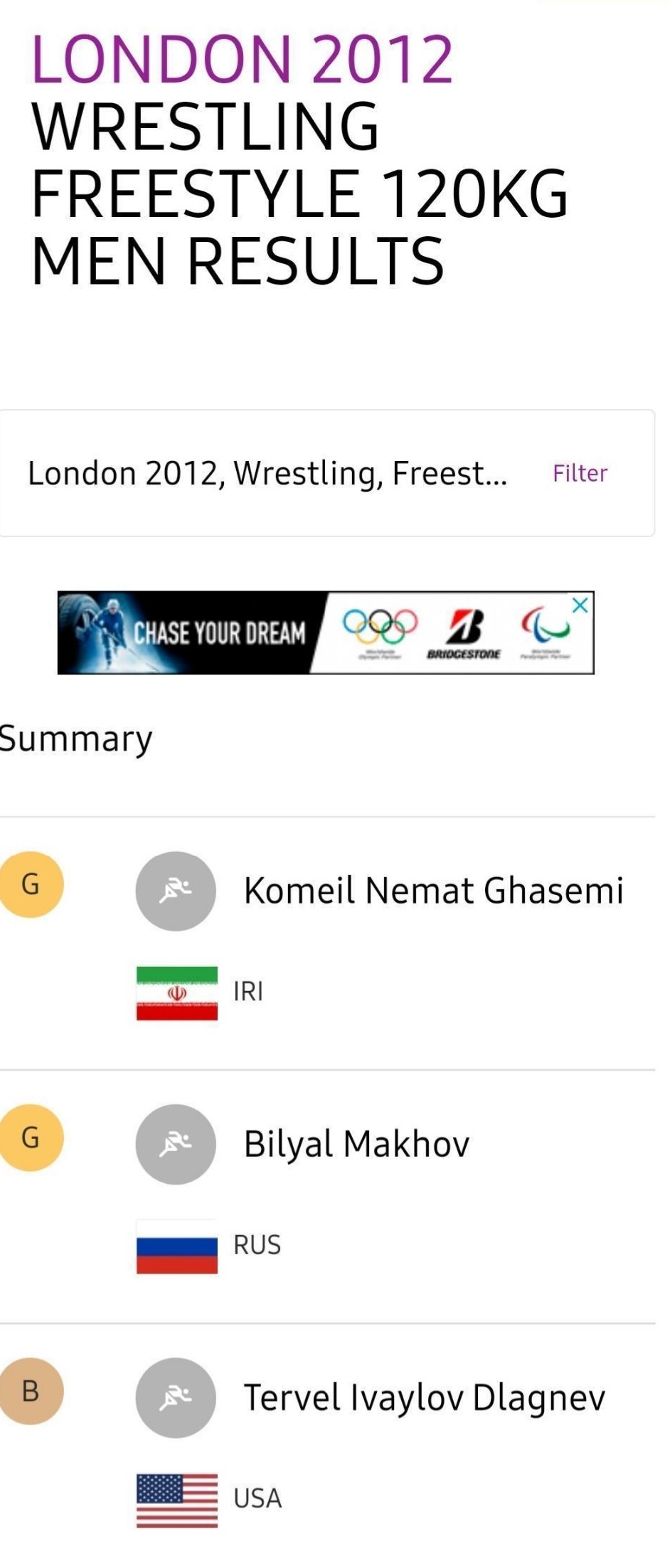This screenshot has width=670, height=1568.
Task: Close the Bridgestone ad with X icon
Action: pyautogui.click(x=580, y=605)
